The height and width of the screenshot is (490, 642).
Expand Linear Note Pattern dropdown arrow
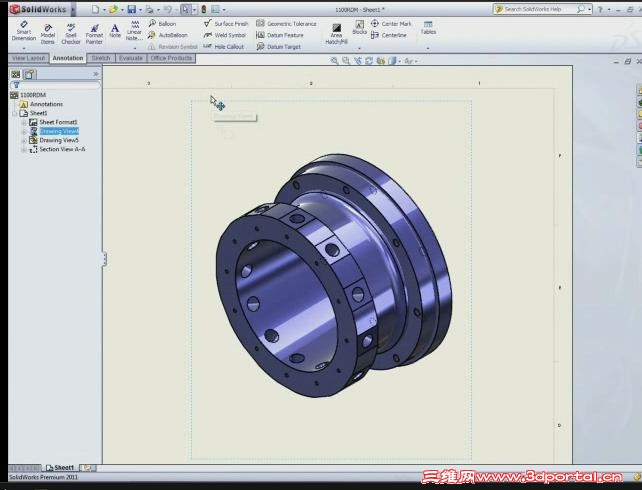(135, 48)
